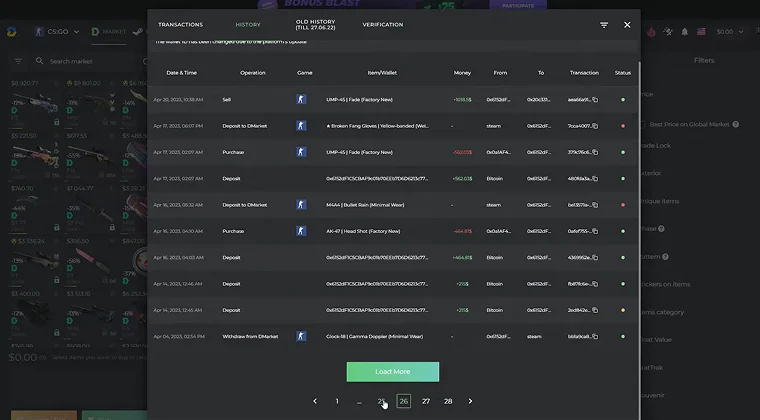Copy transaction ID of Apr 16 04:03 deposit
The height and width of the screenshot is (420, 760).
click(x=595, y=258)
